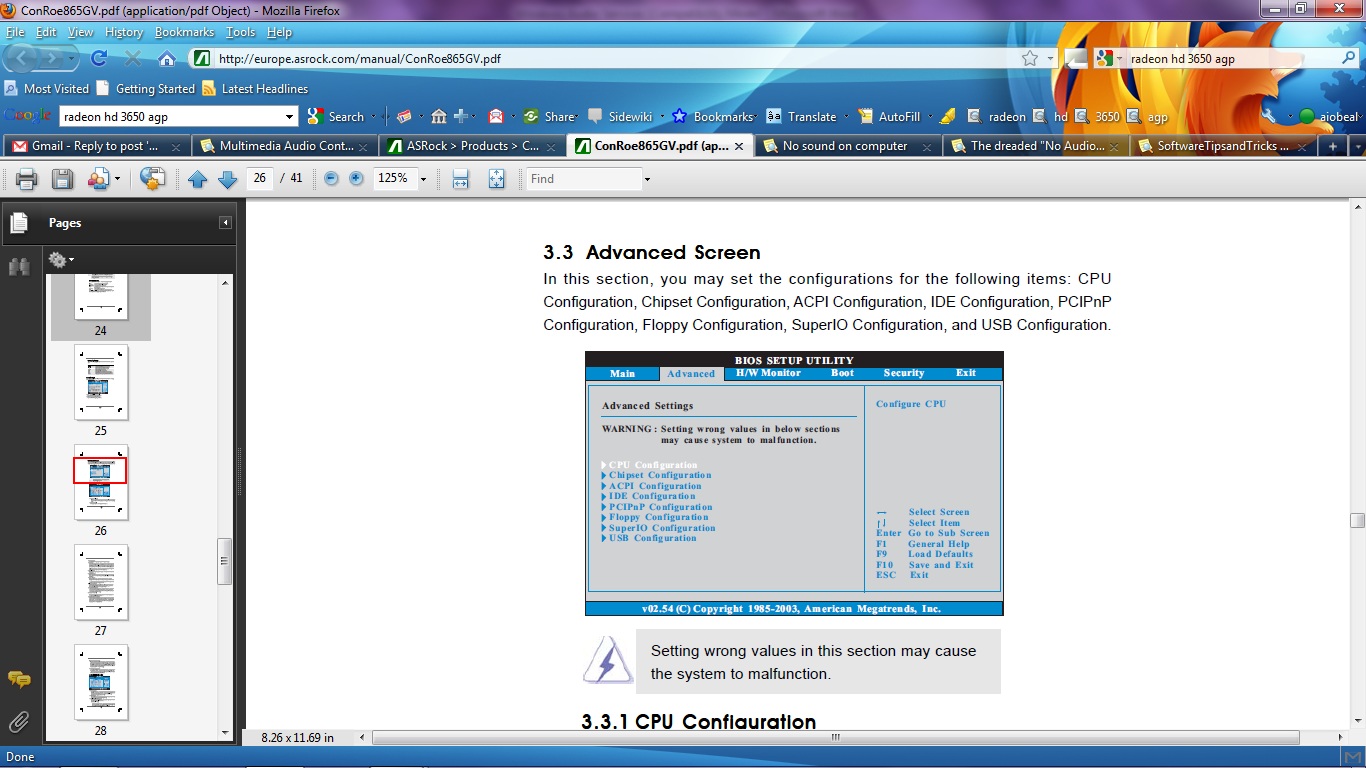Image resolution: width=1366 pixels, height=768 pixels.
Task: Open the Find options dropdown arrow
Action: (647, 179)
